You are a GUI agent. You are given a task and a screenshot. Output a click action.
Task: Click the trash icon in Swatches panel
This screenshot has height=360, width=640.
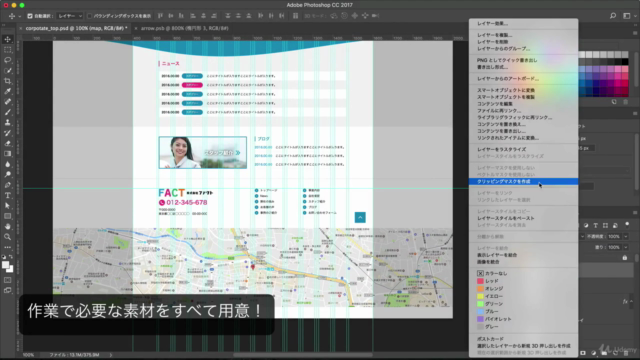click(x=625, y=102)
